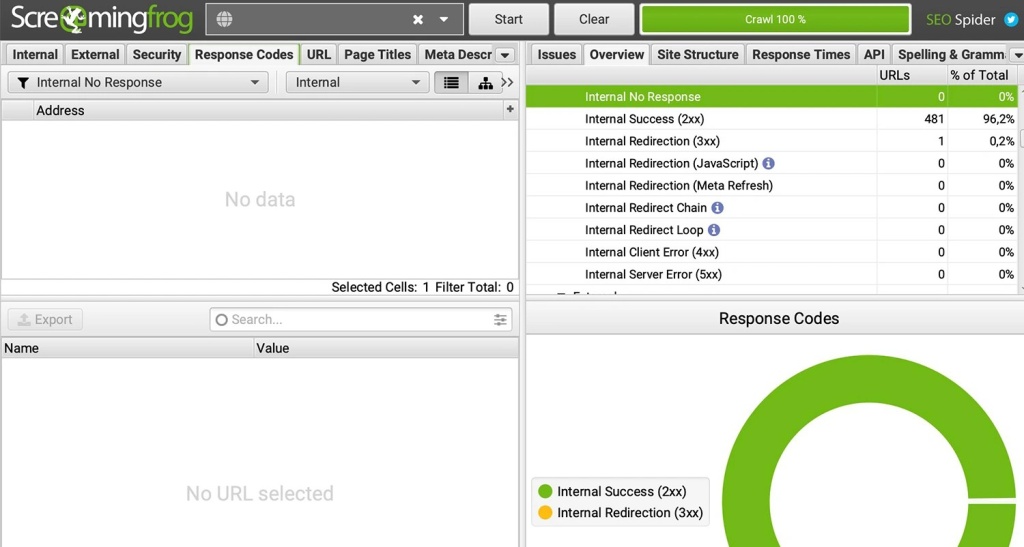
Task: Click the green Internal Success legend swatch
Action: pyautogui.click(x=545, y=491)
